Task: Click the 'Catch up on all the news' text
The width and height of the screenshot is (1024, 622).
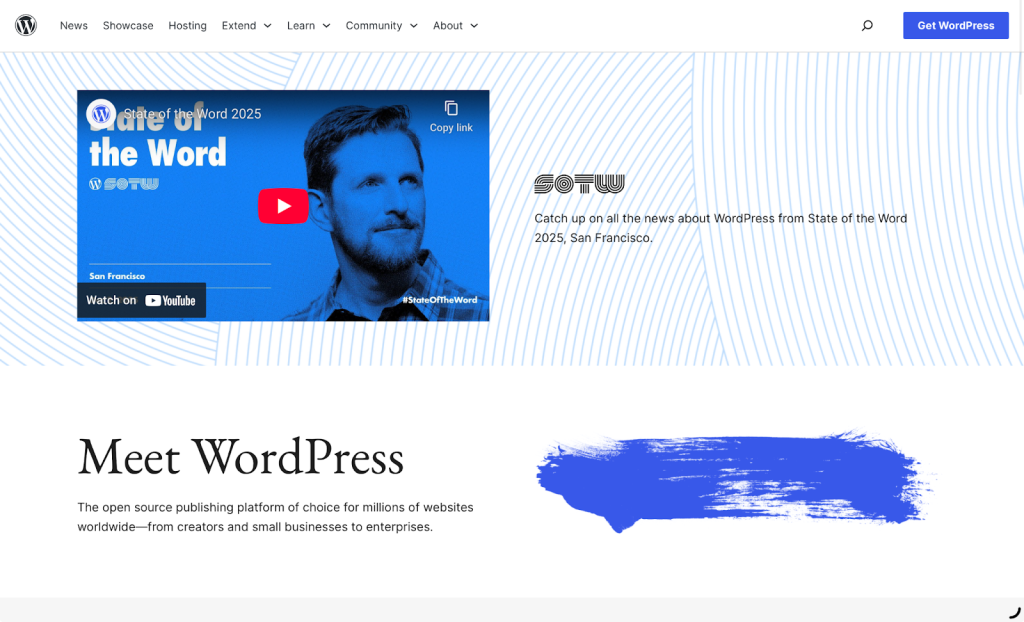Action: pos(721,228)
